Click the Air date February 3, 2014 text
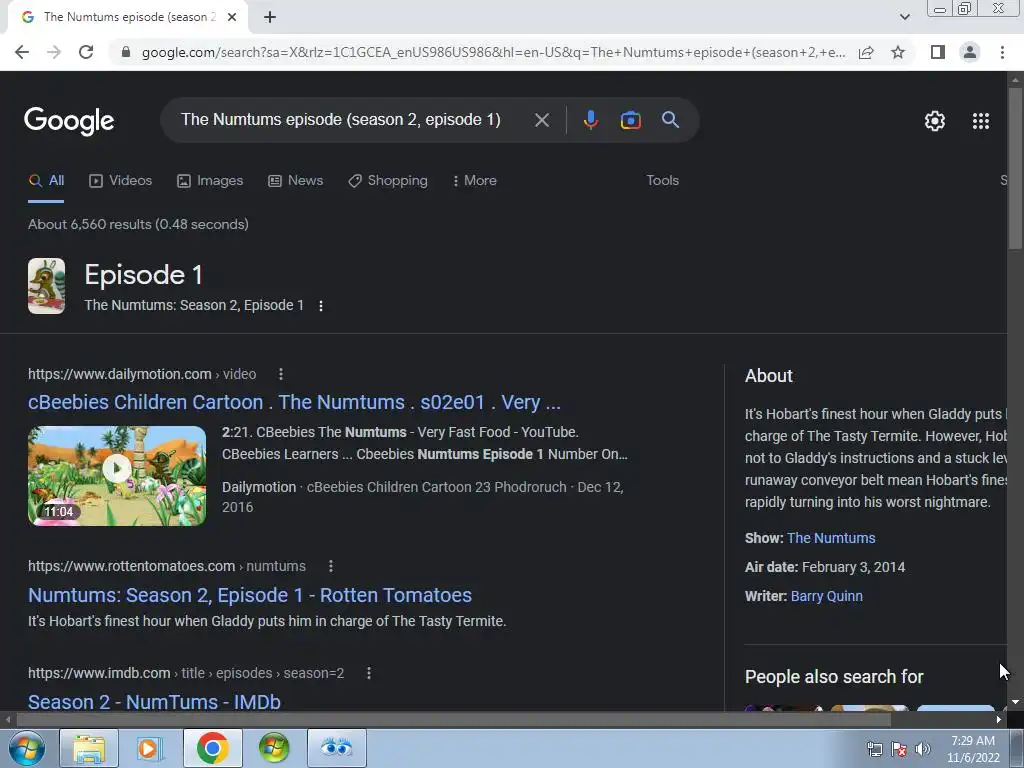Viewport: 1024px width, 768px height. pyautogui.click(x=825, y=568)
